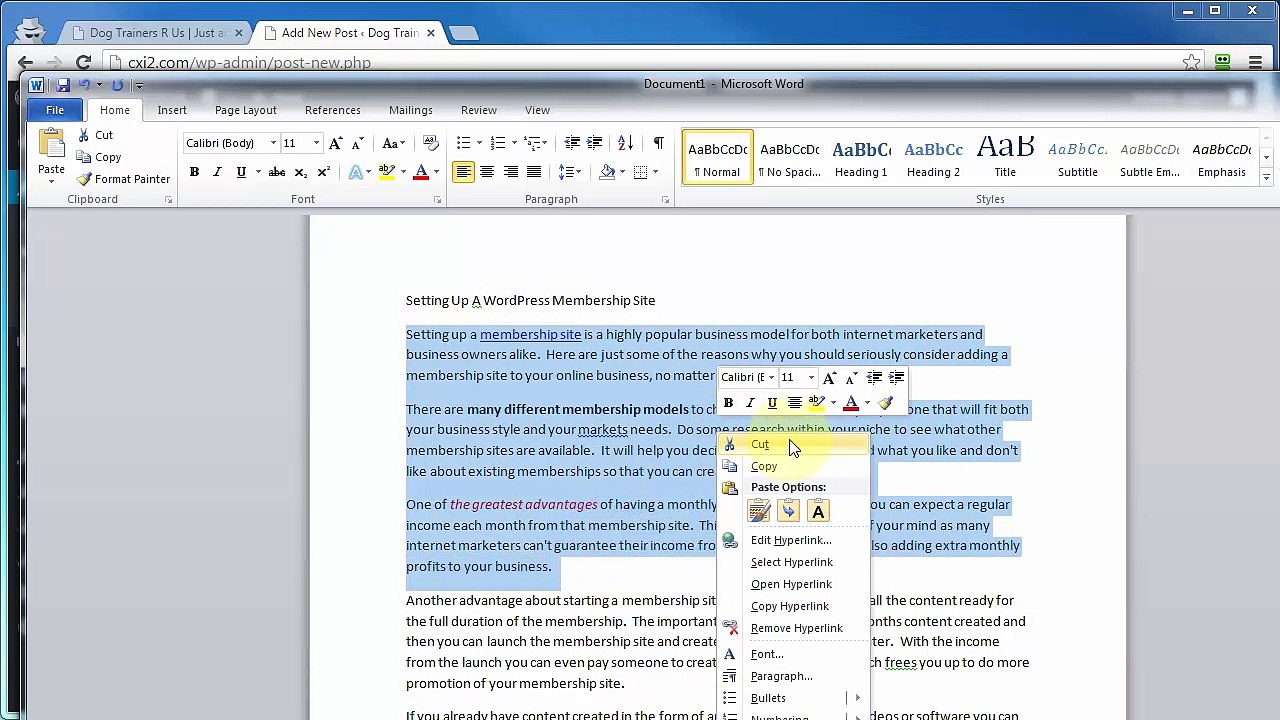Image resolution: width=1280 pixels, height=720 pixels.
Task: Toggle Align Text Left in the ribbon
Action: point(463,172)
